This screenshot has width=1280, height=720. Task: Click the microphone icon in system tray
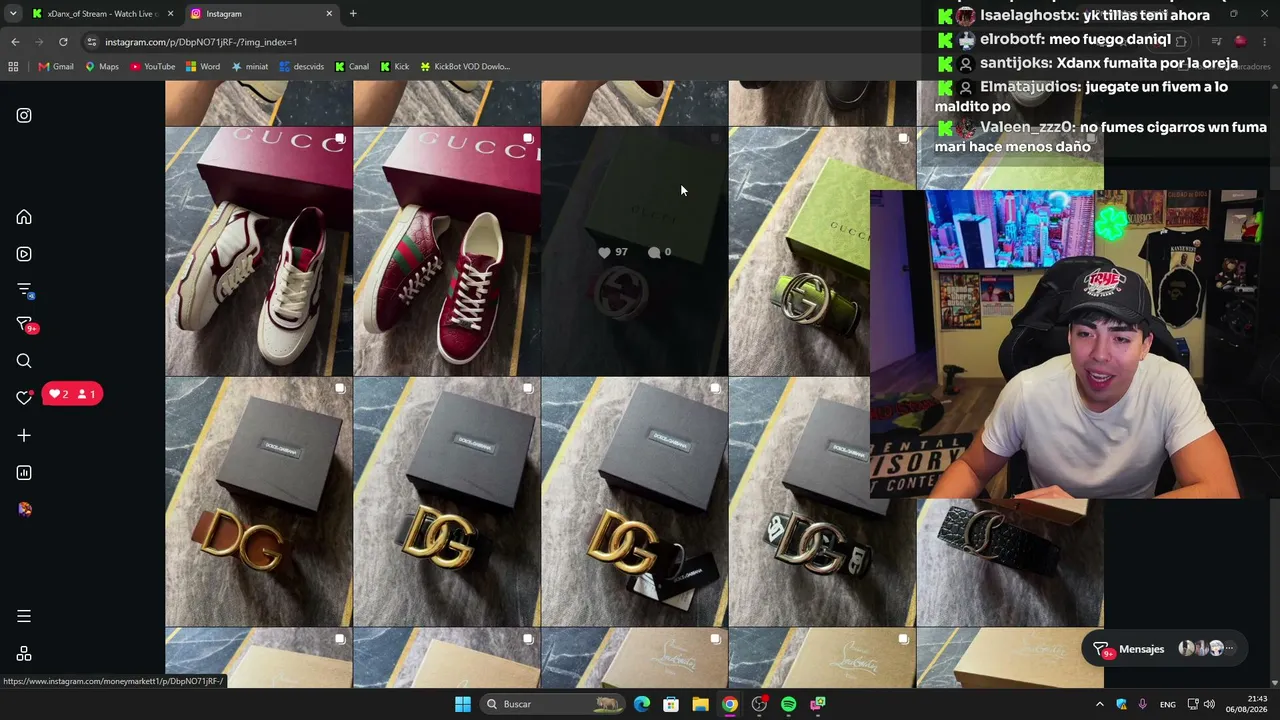click(1142, 704)
